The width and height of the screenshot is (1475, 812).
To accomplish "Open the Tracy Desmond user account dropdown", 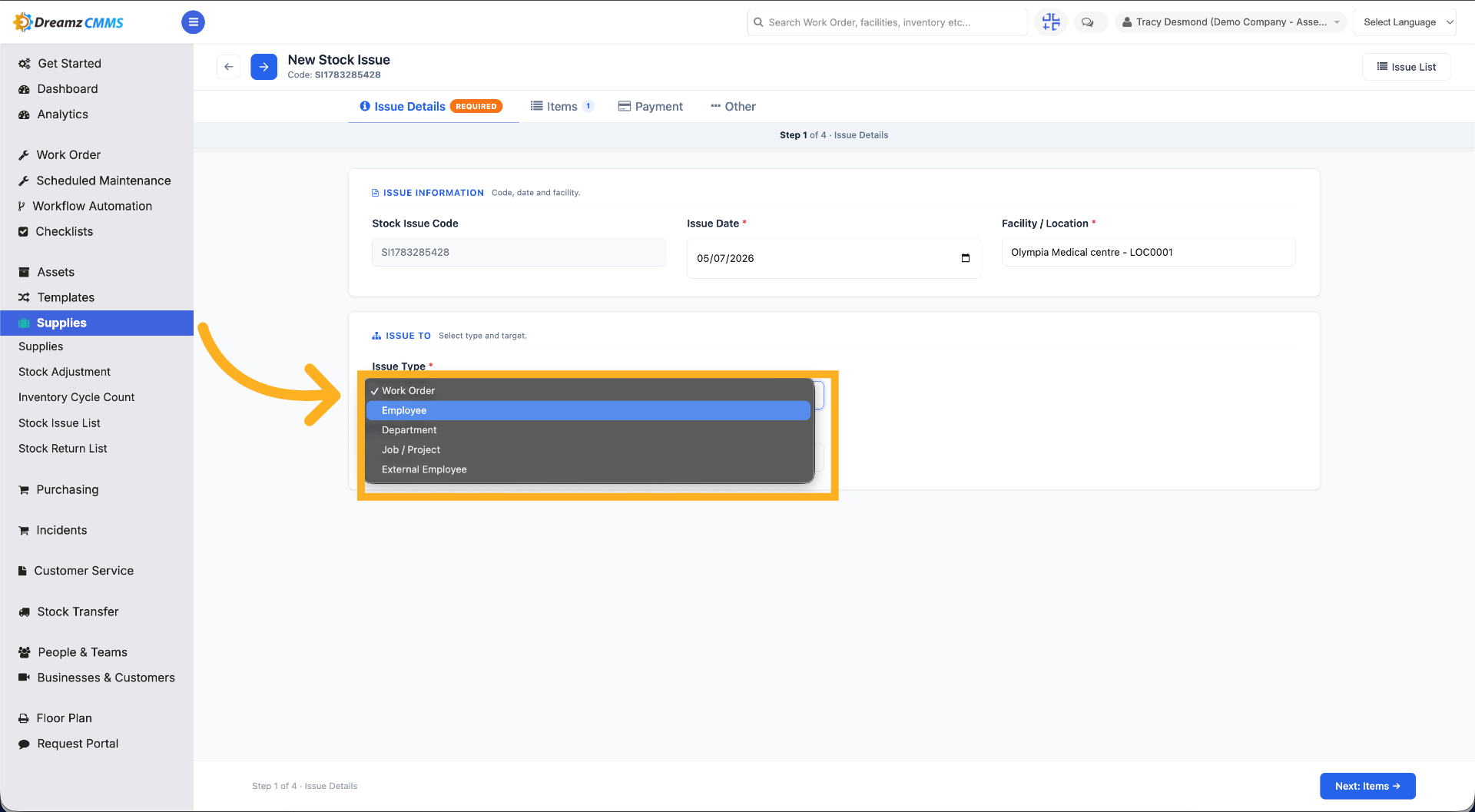I will click(x=1231, y=22).
